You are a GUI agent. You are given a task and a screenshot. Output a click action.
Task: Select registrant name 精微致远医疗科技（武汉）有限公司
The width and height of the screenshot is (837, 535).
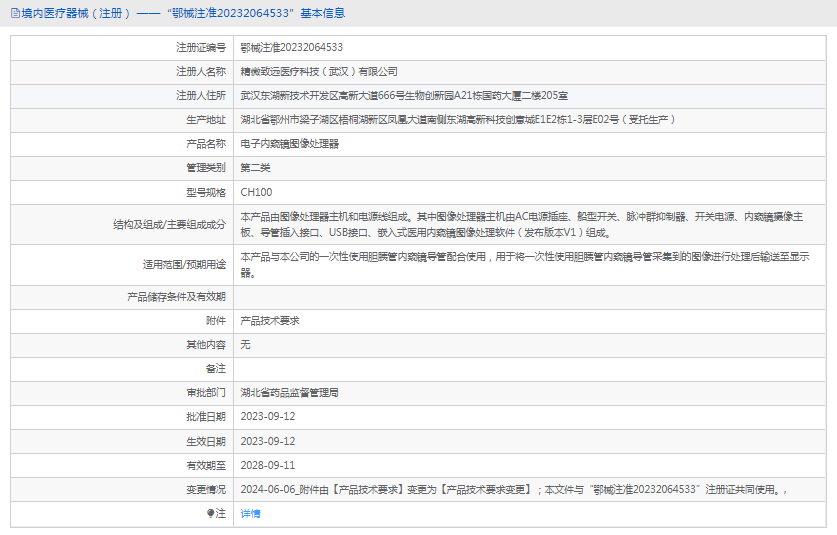point(319,72)
